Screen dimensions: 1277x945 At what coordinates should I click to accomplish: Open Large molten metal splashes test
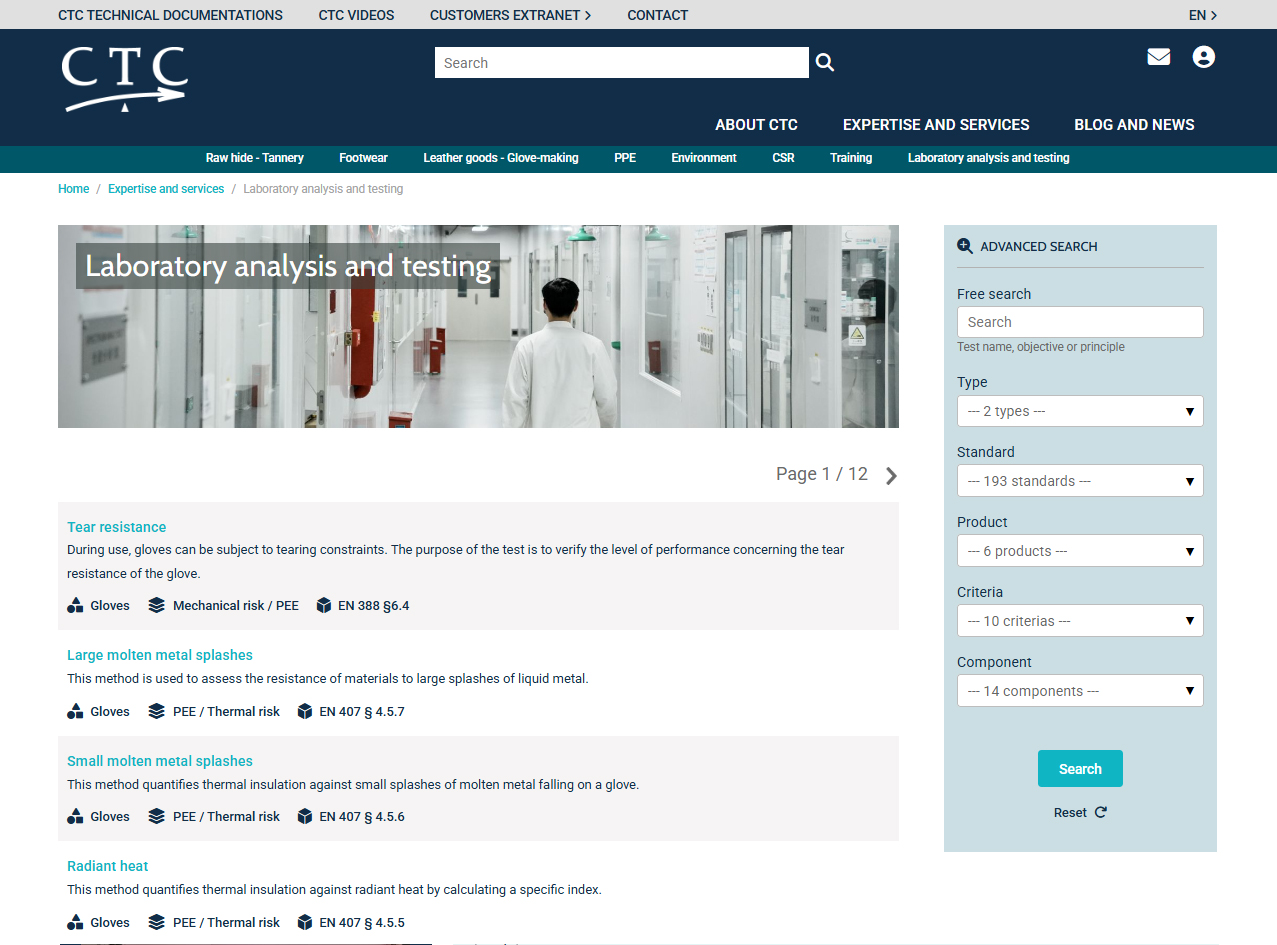click(160, 655)
